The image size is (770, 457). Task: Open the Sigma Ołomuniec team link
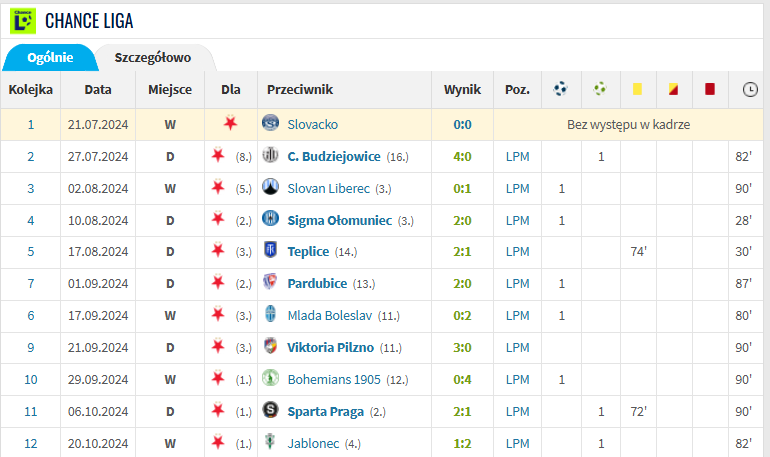click(339, 220)
